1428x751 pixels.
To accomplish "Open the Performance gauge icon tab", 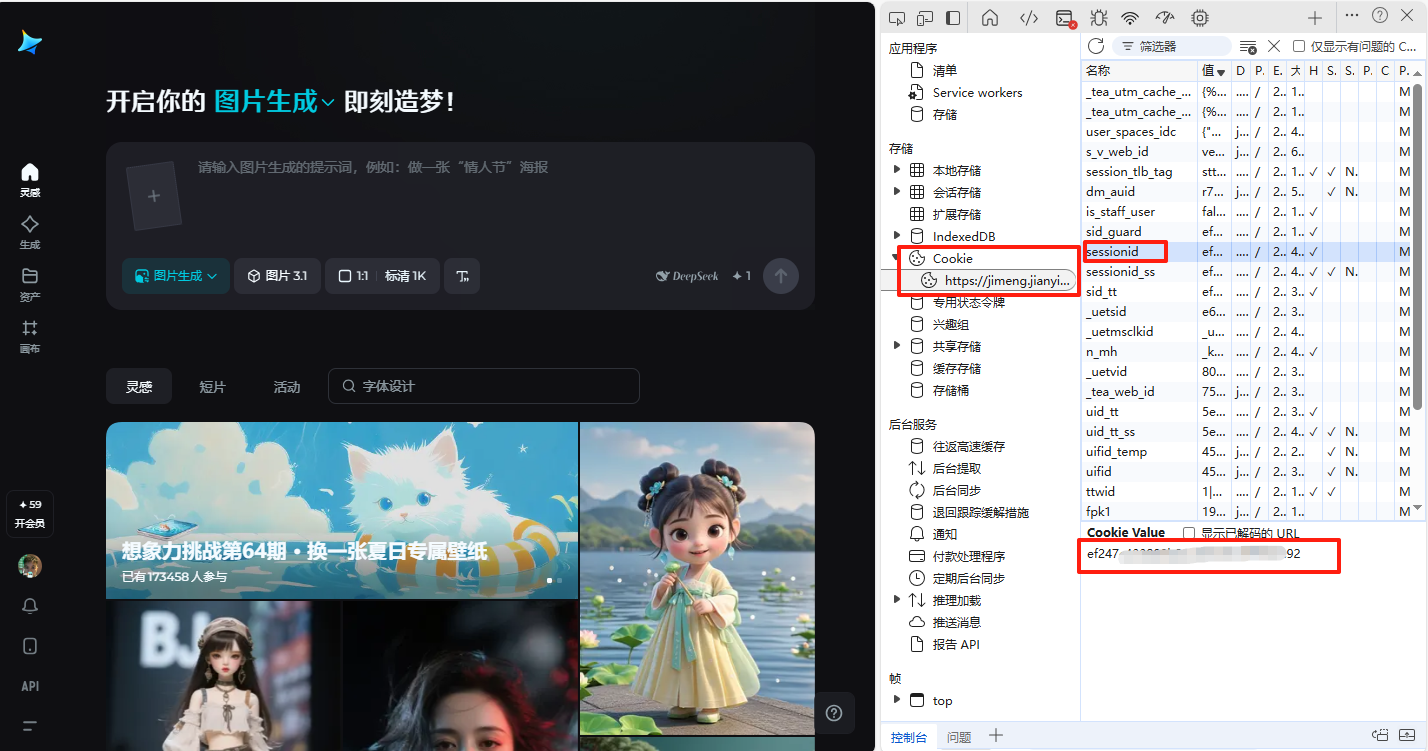I will (1165, 18).
